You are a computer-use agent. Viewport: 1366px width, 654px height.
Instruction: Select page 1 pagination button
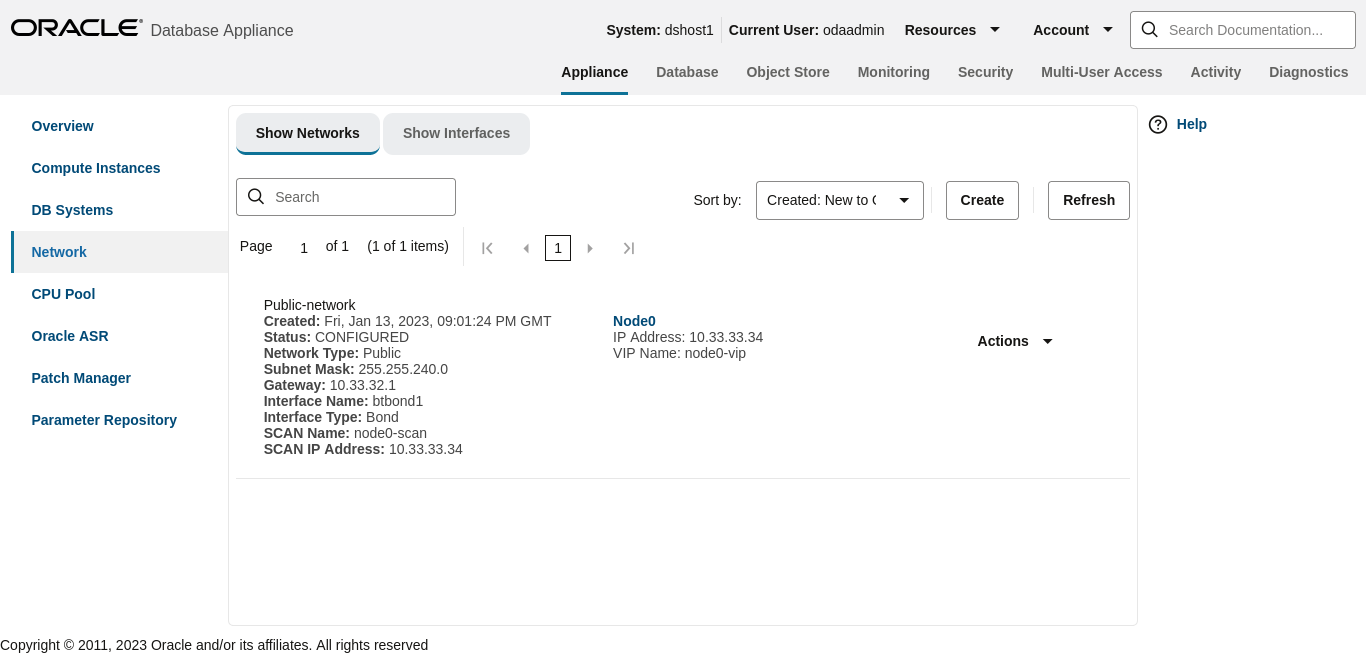tap(558, 248)
